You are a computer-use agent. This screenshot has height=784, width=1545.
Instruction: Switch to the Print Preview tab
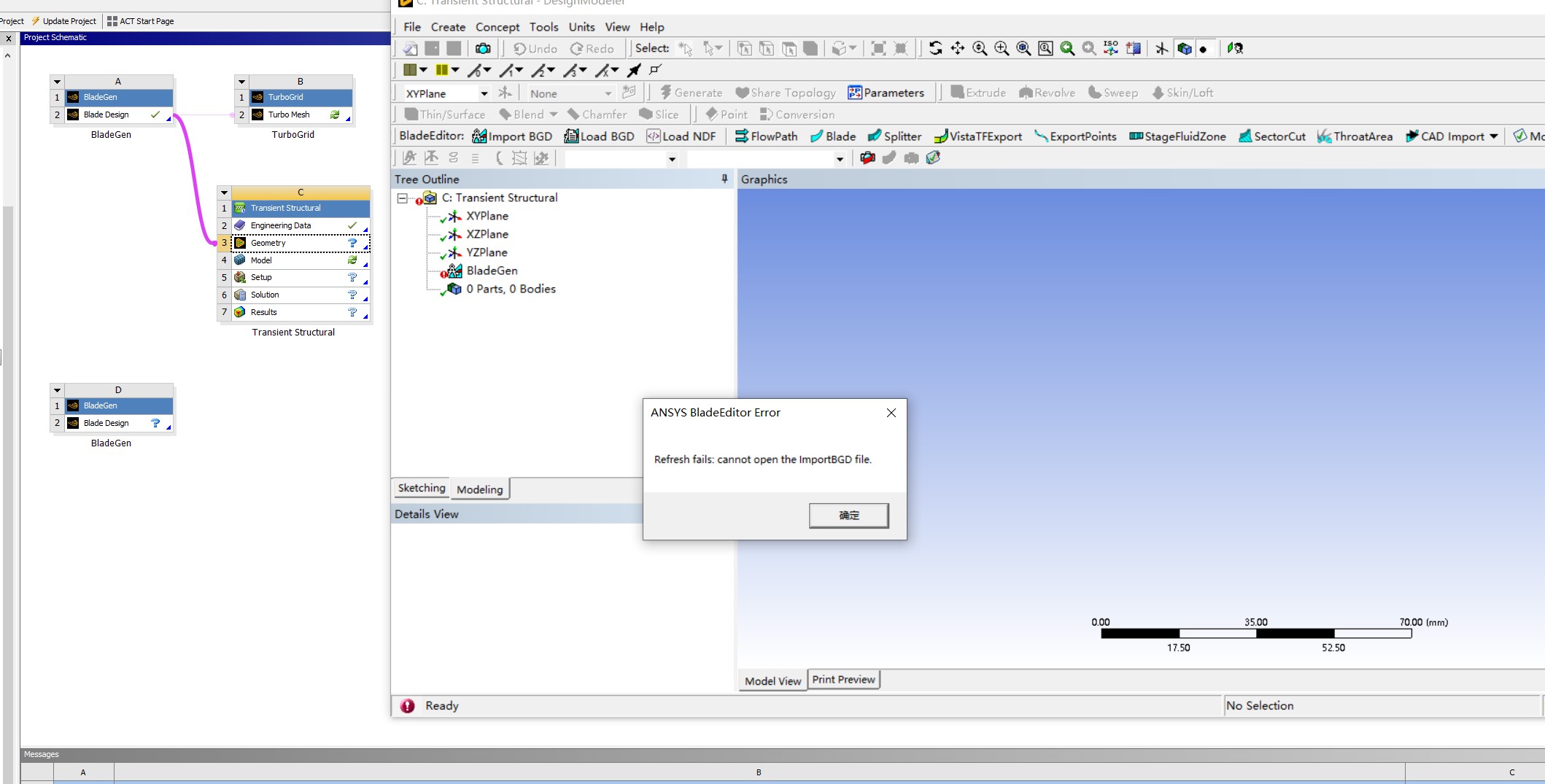(x=843, y=680)
